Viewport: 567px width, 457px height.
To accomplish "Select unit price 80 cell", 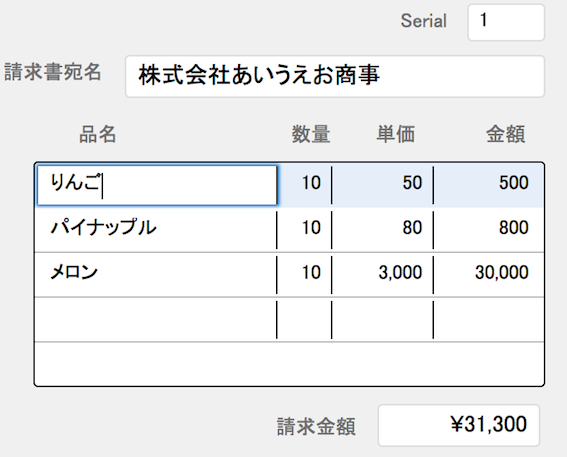I will [382, 230].
